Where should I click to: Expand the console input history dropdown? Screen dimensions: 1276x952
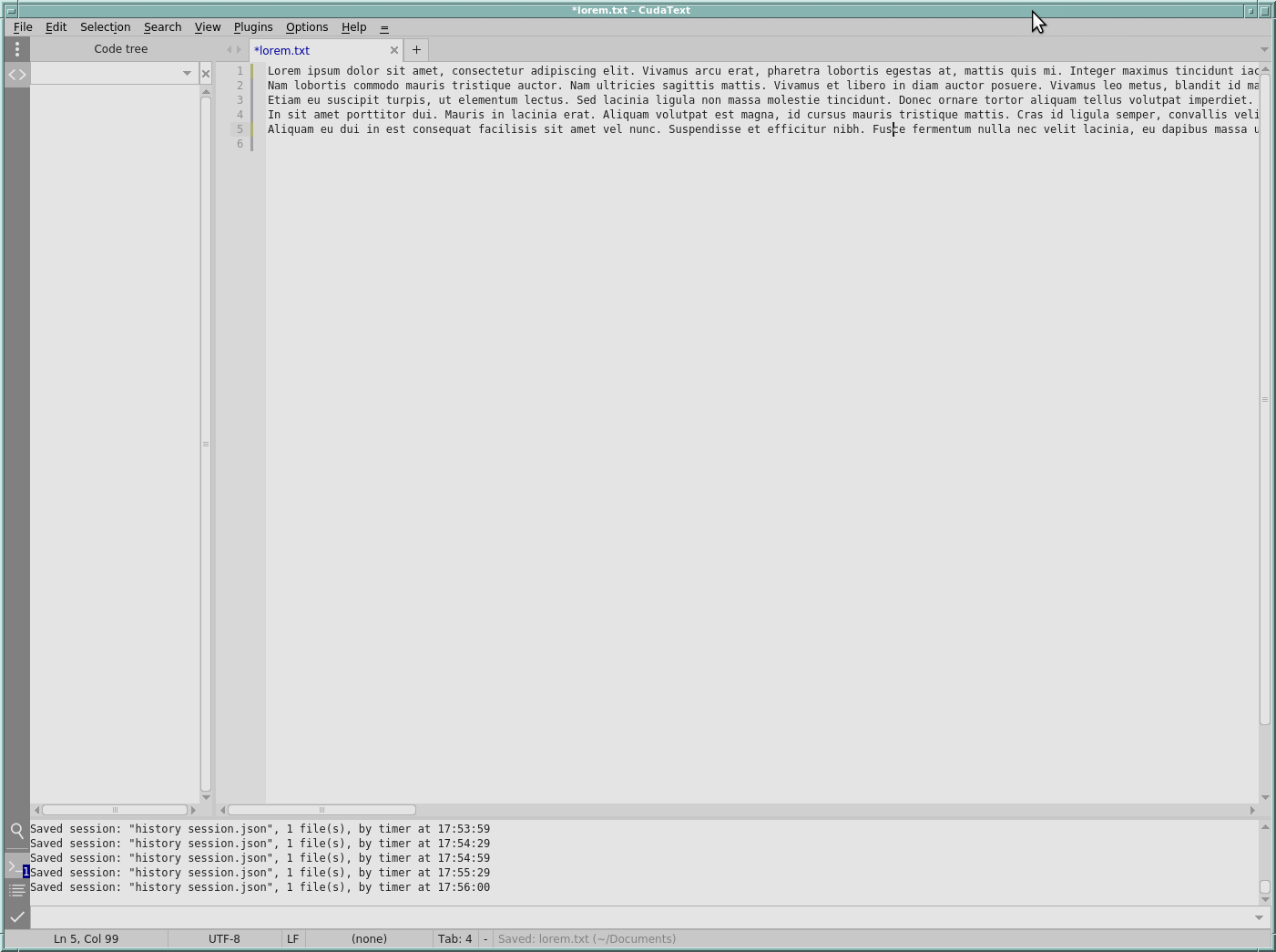click(x=1260, y=917)
